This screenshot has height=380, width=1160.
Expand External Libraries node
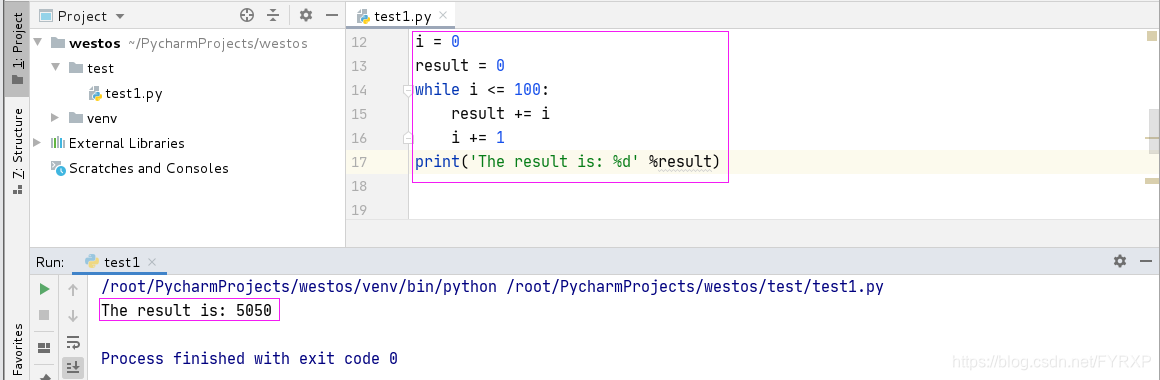point(38,143)
